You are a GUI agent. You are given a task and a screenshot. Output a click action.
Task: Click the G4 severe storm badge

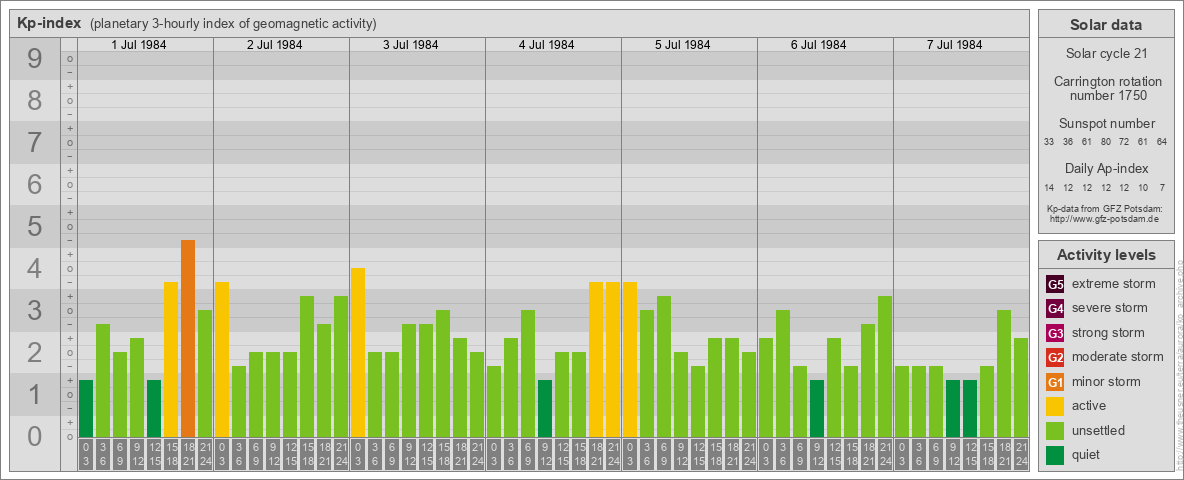tap(1055, 308)
